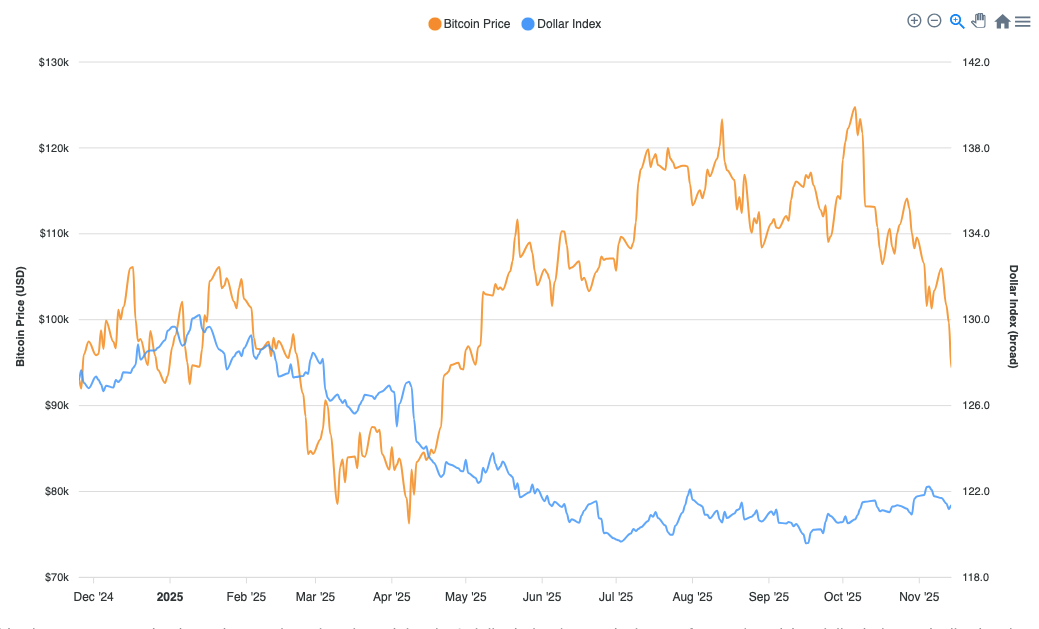Click the zoom out minus icon
Image resolution: width=1039 pixels, height=629 pixels.
(934, 20)
